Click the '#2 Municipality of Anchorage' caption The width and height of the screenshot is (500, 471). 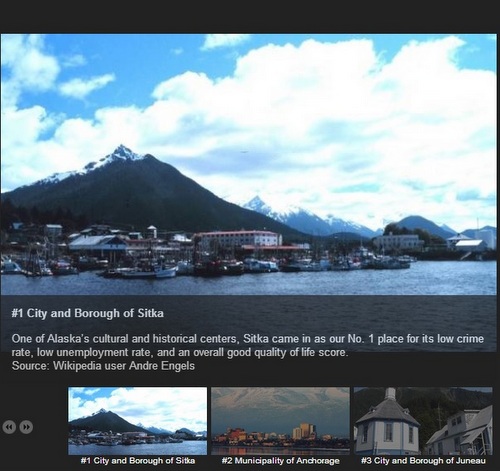(280, 461)
